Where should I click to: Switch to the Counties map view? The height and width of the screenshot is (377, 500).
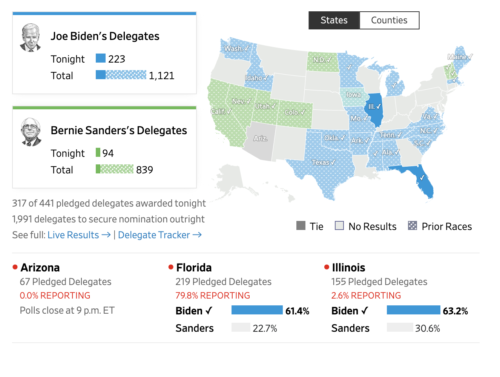389,20
